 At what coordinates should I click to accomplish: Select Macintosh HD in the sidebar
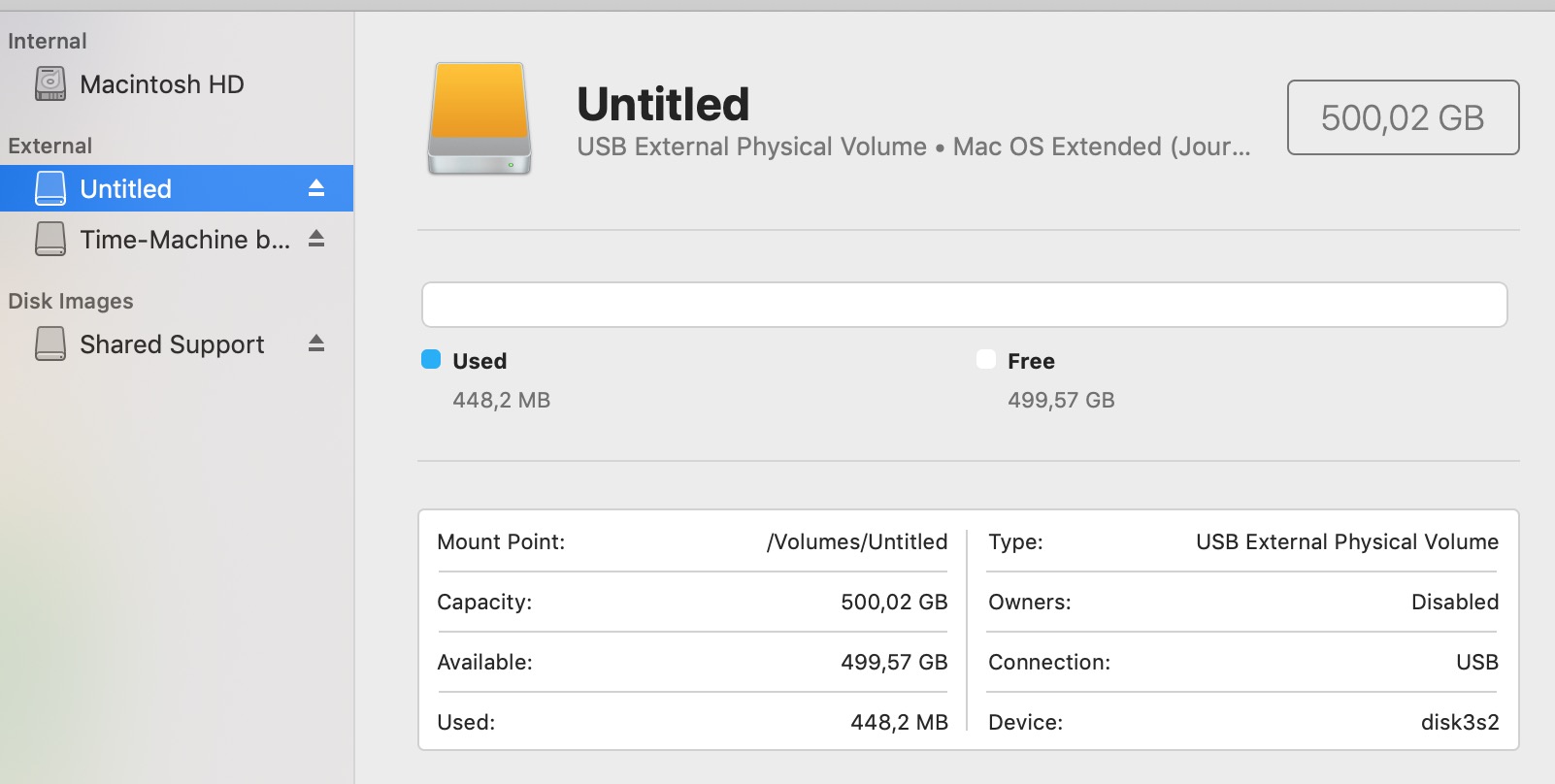point(161,84)
